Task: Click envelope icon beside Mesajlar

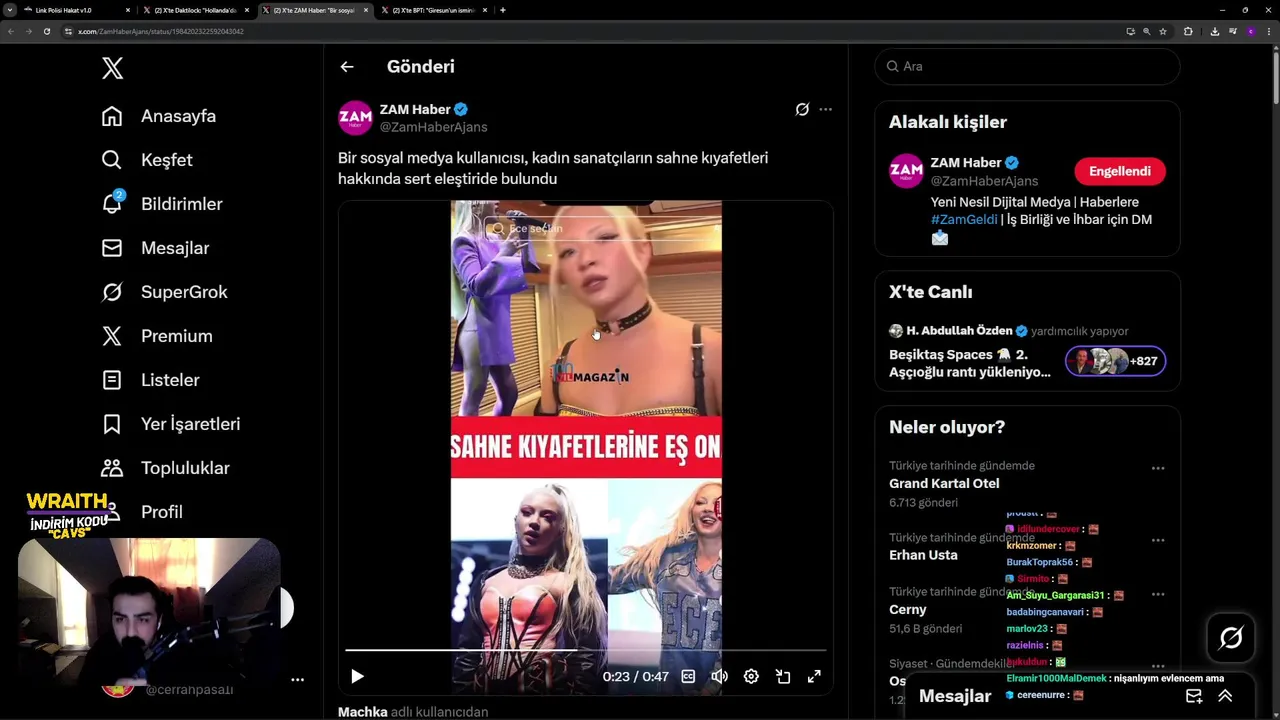Action: tap(112, 248)
